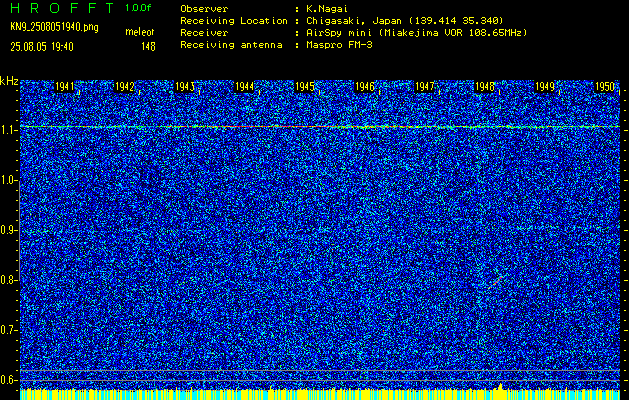This screenshot has height=400, width=629.
Task: Click the 1948 time marker
Action: (x=485, y=87)
